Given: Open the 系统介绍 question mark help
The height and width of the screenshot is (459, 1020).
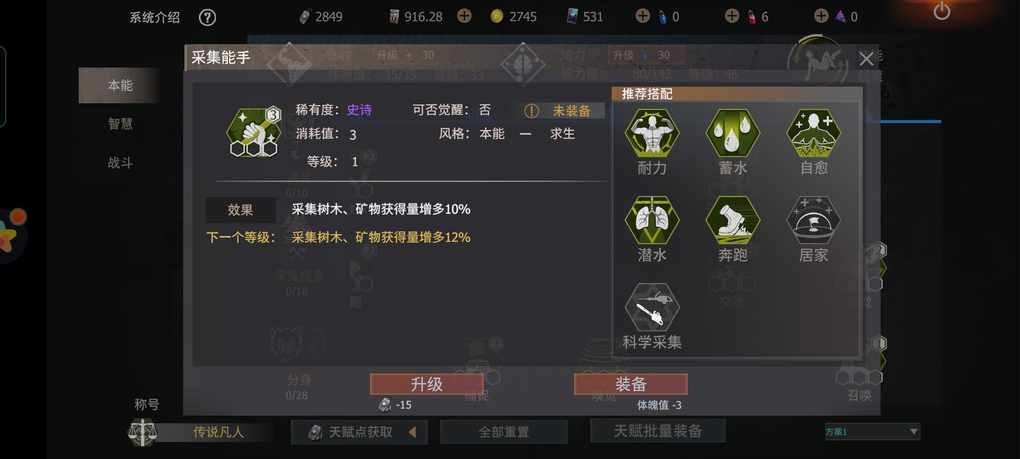Looking at the screenshot, I should pos(207,18).
